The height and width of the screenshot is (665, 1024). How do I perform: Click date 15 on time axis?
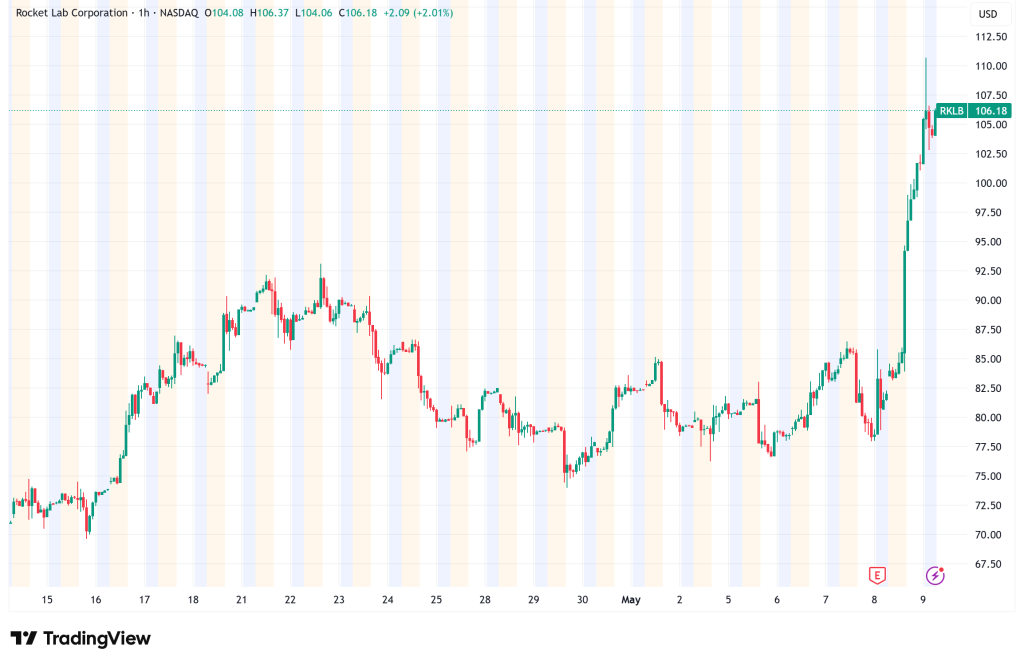[47, 600]
